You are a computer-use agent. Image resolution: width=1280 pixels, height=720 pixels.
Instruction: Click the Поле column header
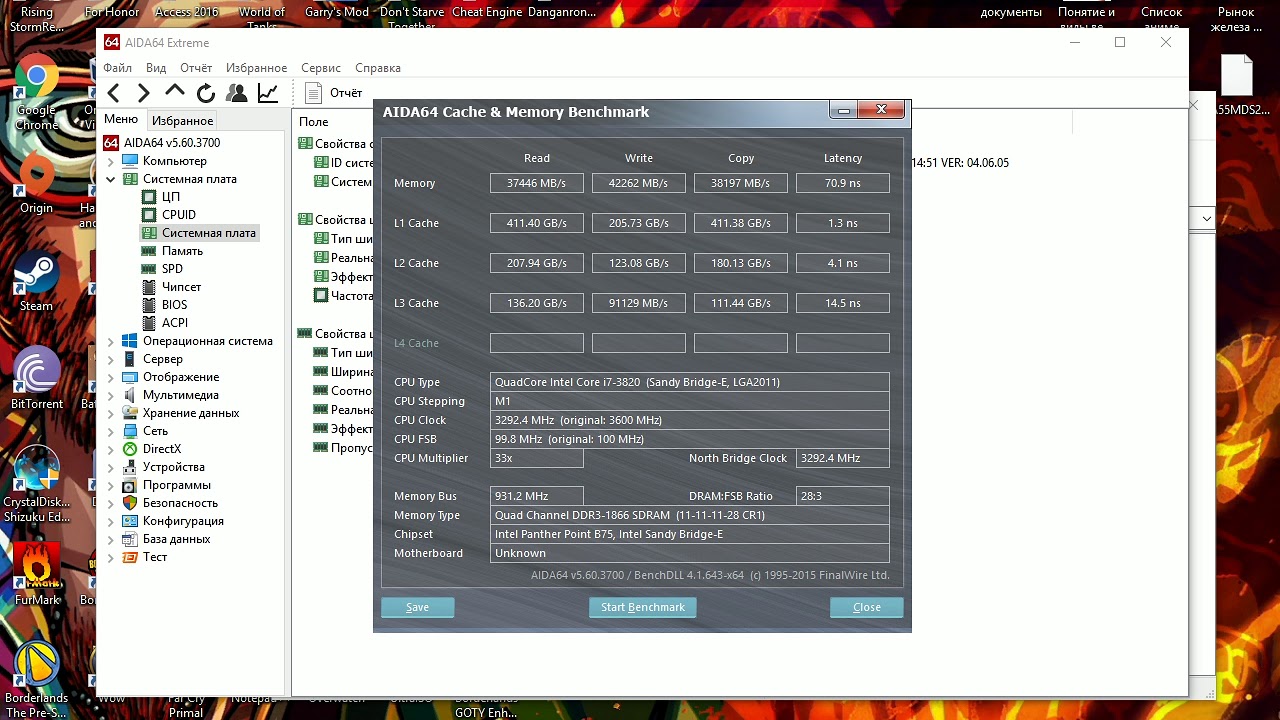(x=314, y=122)
